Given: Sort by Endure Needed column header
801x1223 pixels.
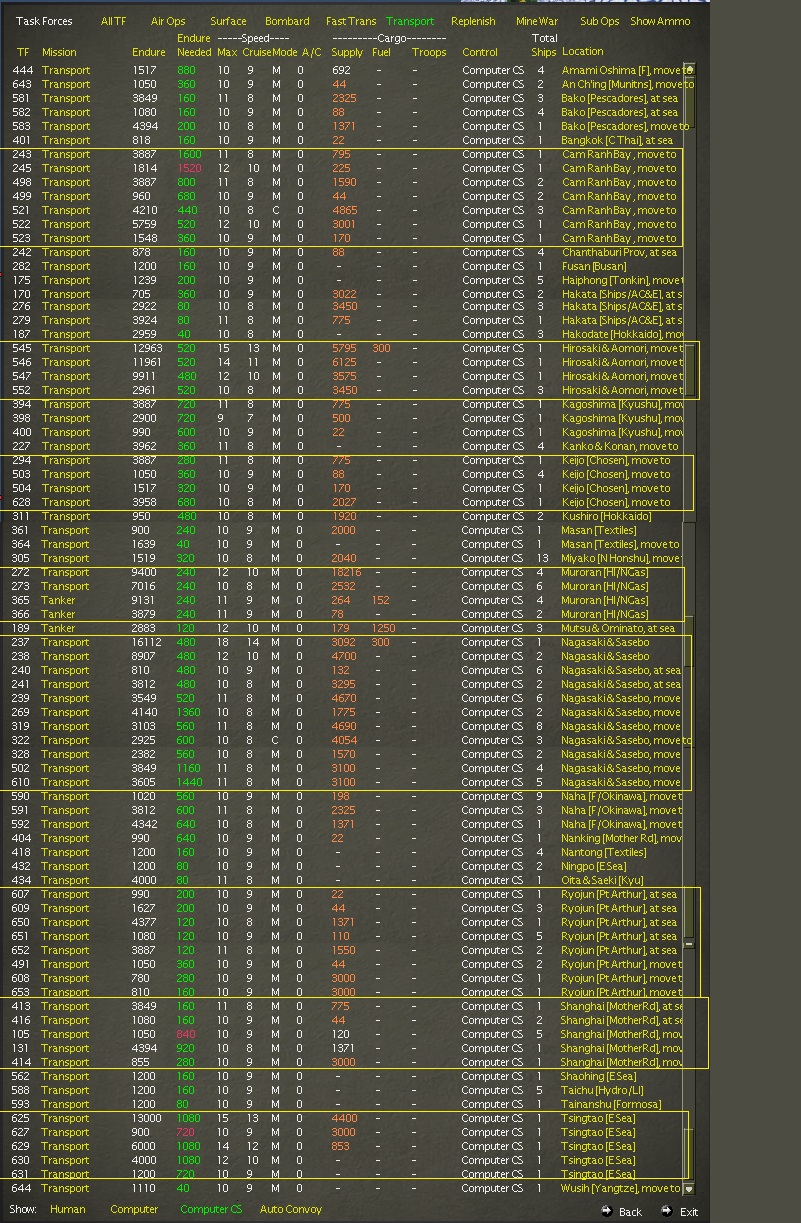Looking at the screenshot, I should coord(194,45).
